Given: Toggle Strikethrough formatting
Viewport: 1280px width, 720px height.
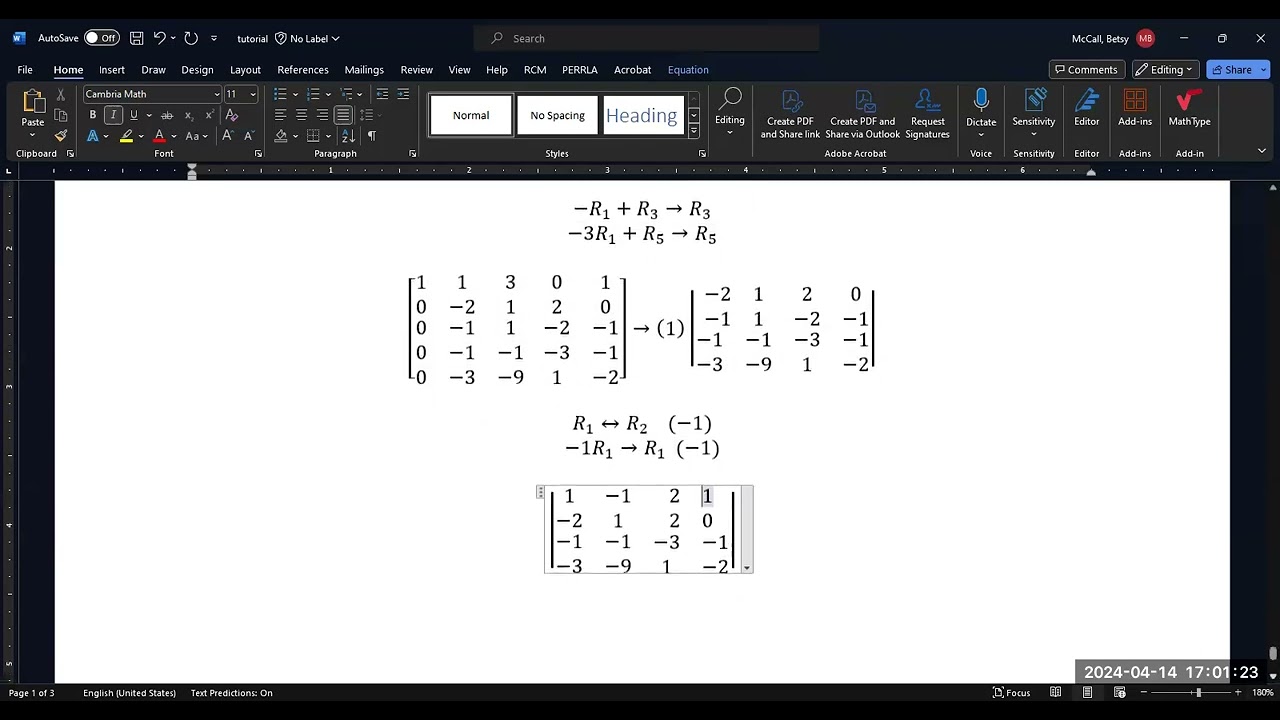Looking at the screenshot, I should [167, 115].
